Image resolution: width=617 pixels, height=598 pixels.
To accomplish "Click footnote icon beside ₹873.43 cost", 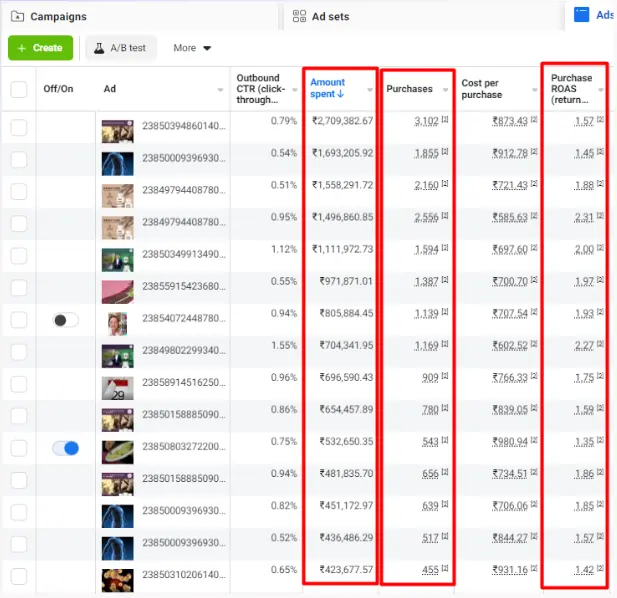I will click(534, 121).
